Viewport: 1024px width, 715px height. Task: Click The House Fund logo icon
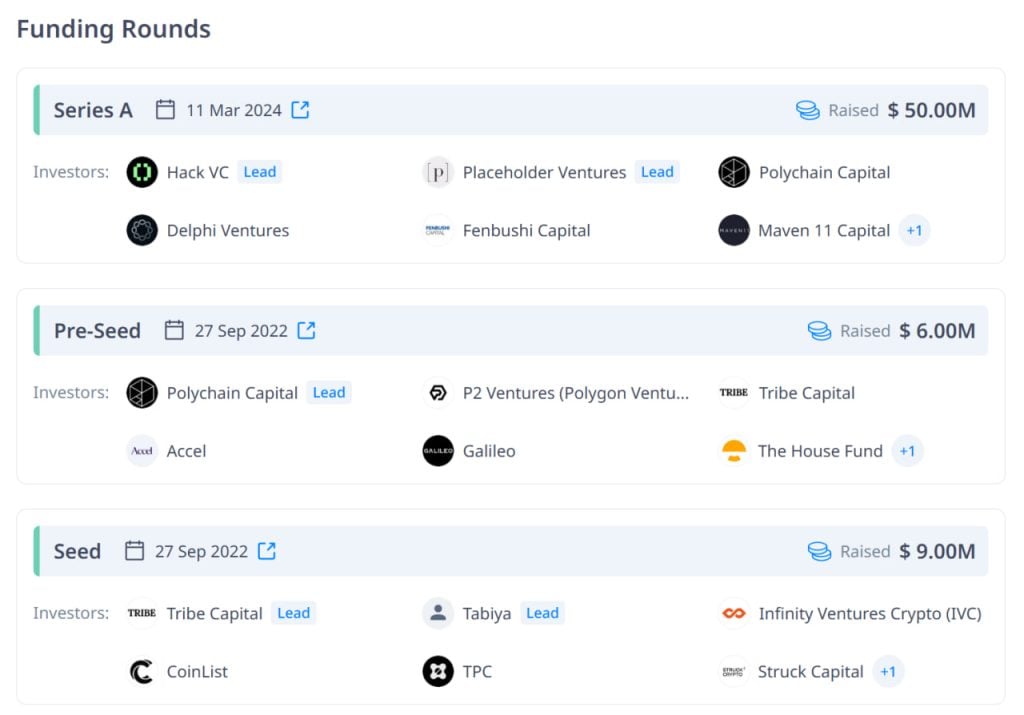pos(734,451)
